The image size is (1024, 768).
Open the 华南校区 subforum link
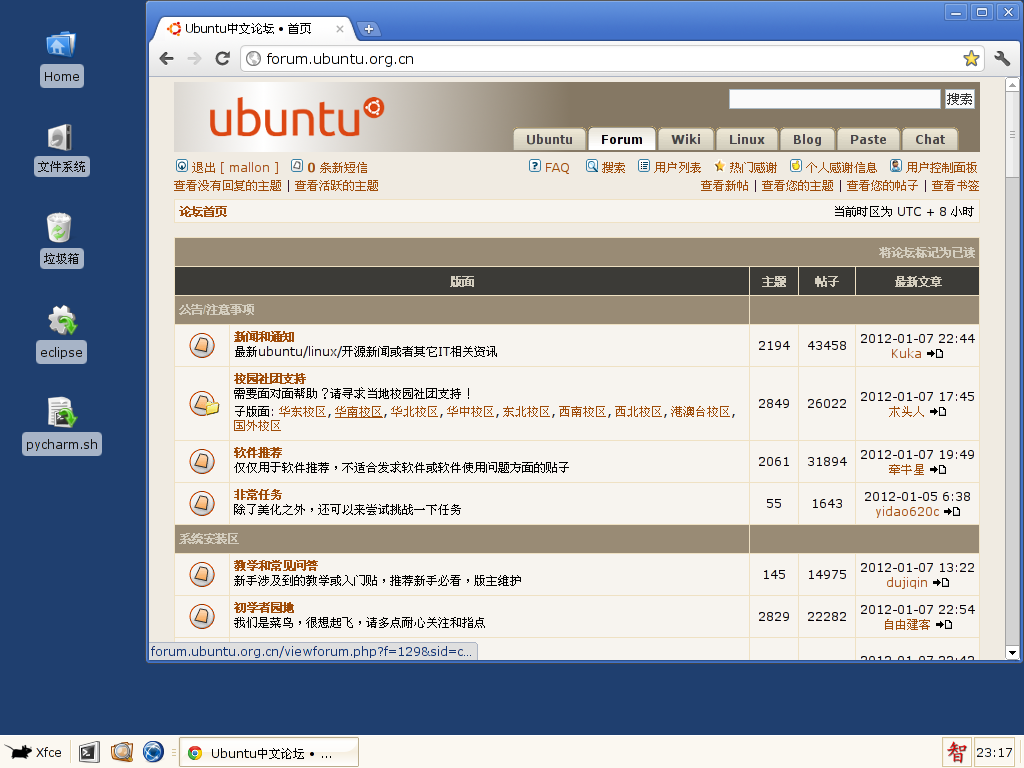359,412
